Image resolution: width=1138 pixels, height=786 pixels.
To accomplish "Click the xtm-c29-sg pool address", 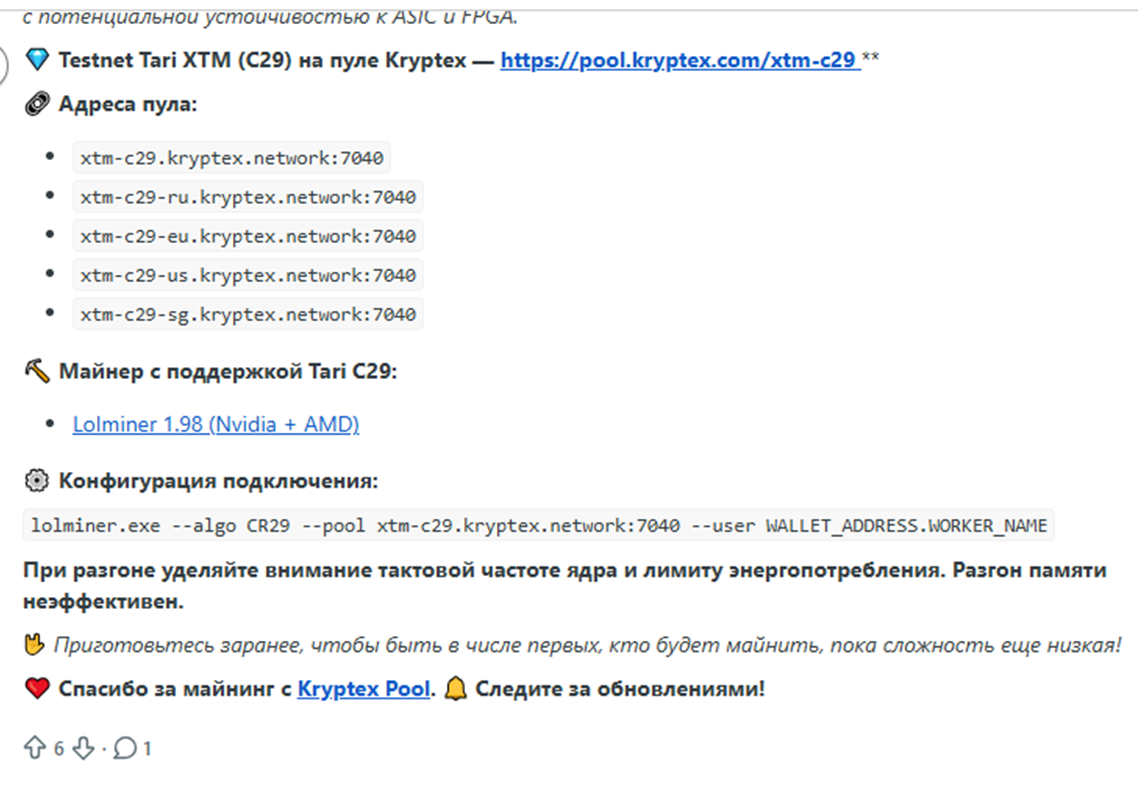I will (x=248, y=314).
